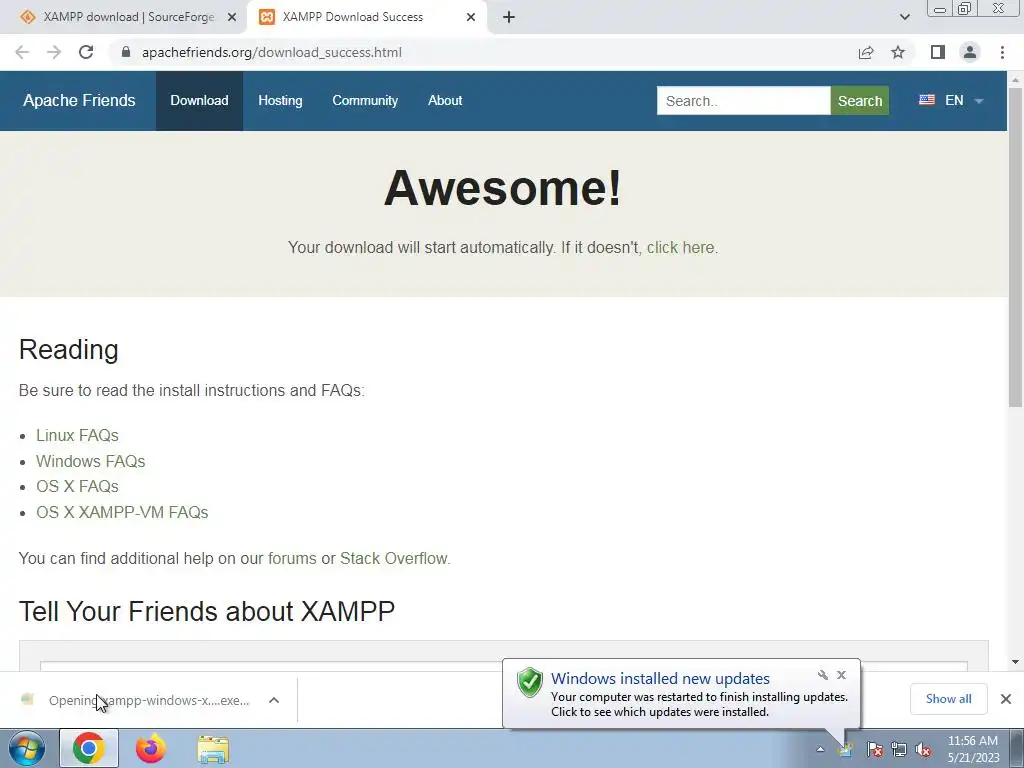Viewport: 1024px width, 768px height.
Task: Open the Windows Start menu orb
Action: [x=27, y=748]
